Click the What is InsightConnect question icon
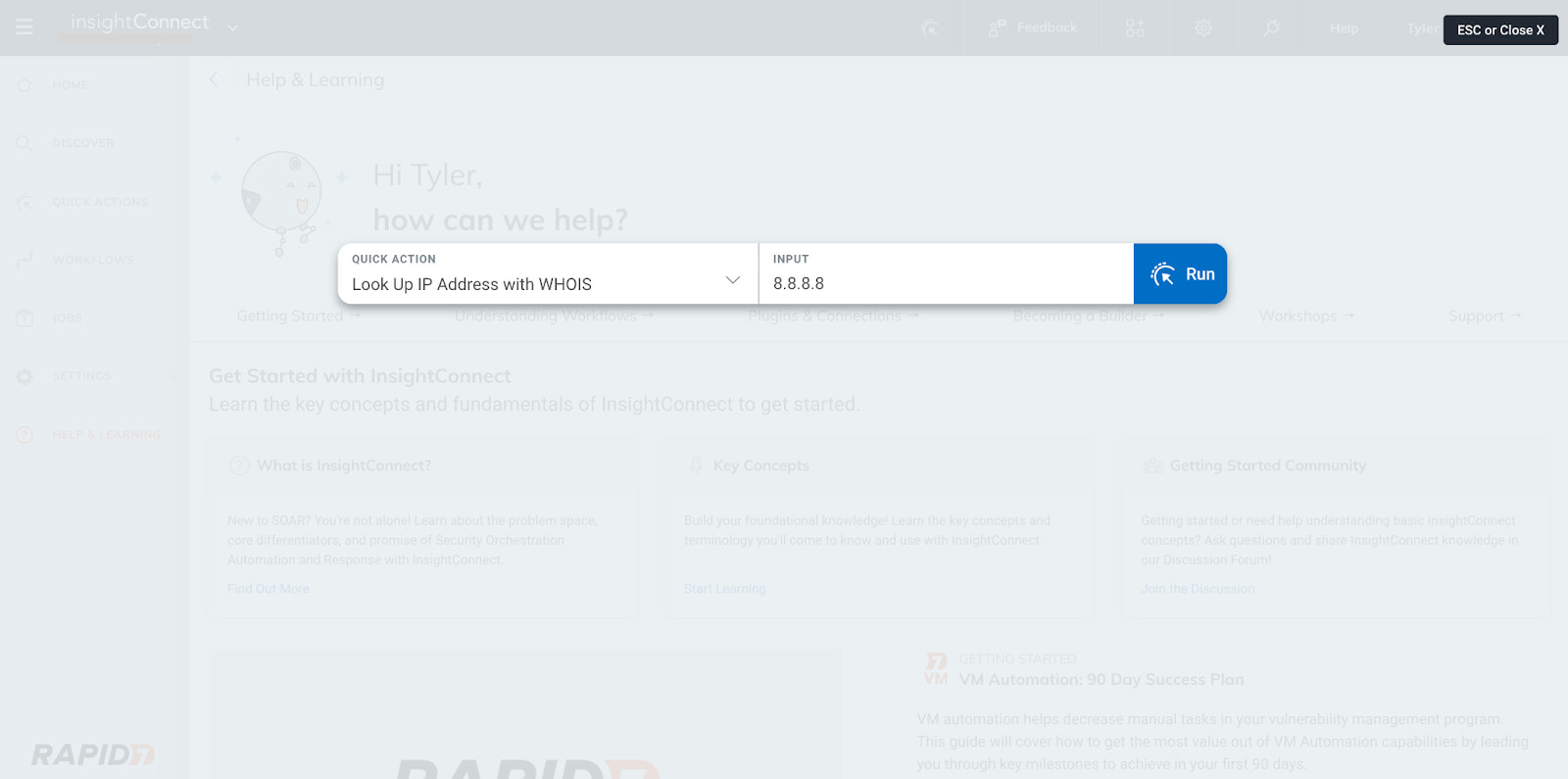The height and width of the screenshot is (779, 1568). 239,465
